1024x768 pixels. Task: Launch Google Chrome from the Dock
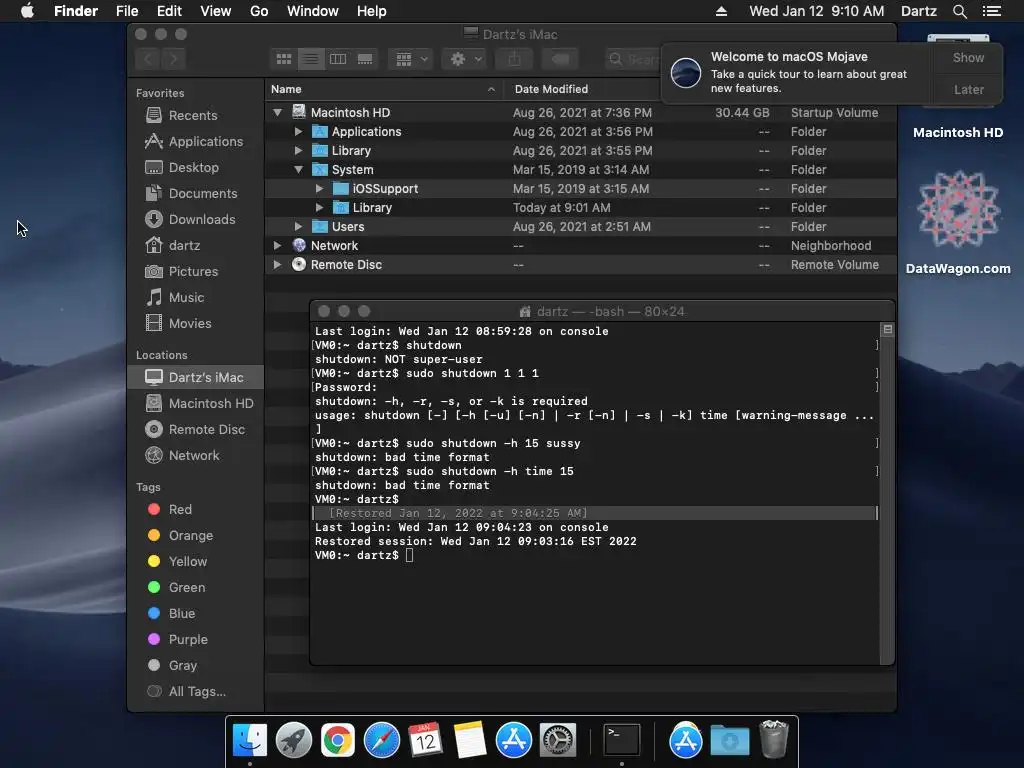pyautogui.click(x=338, y=740)
